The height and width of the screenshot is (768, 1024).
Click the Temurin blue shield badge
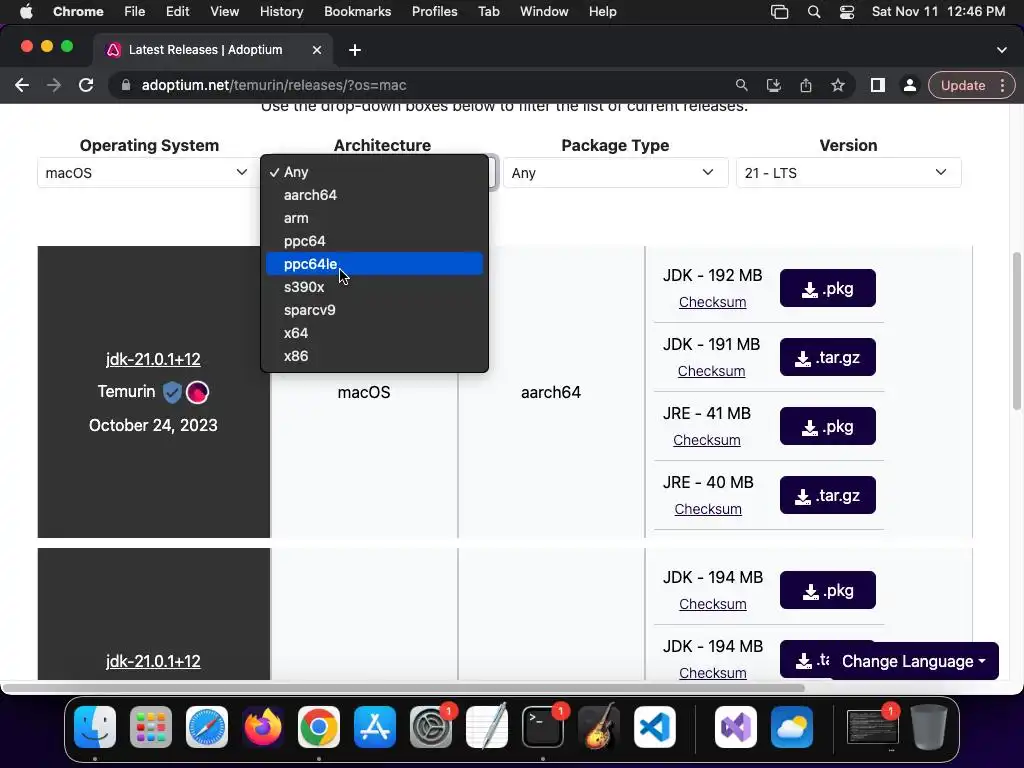[172, 392]
